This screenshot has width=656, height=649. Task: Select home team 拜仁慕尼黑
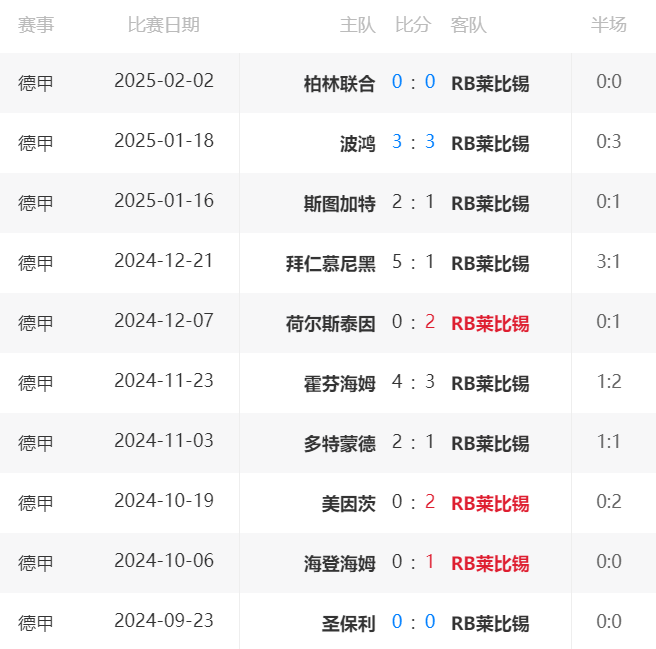(331, 264)
